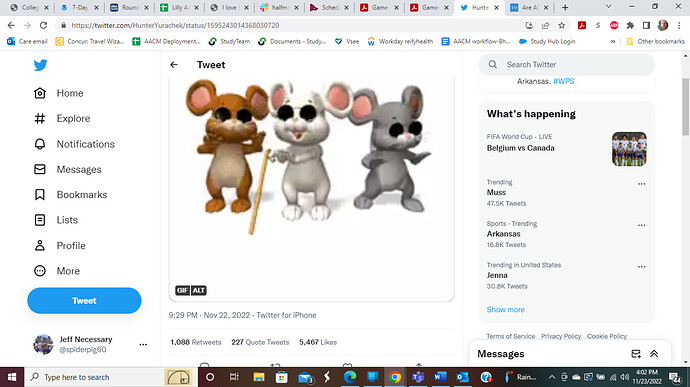Compose a new message in Messages drawer

[636, 354]
